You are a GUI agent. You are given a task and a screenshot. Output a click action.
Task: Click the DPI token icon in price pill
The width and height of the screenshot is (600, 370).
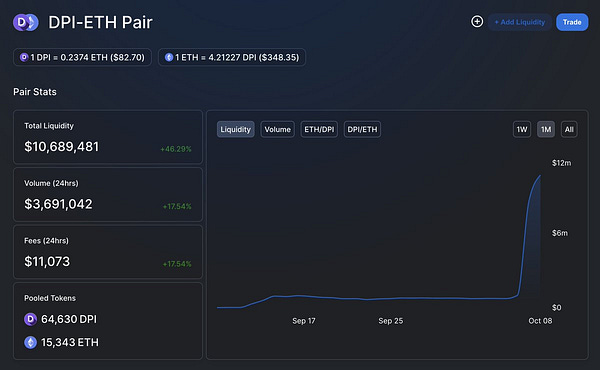click(x=24, y=57)
